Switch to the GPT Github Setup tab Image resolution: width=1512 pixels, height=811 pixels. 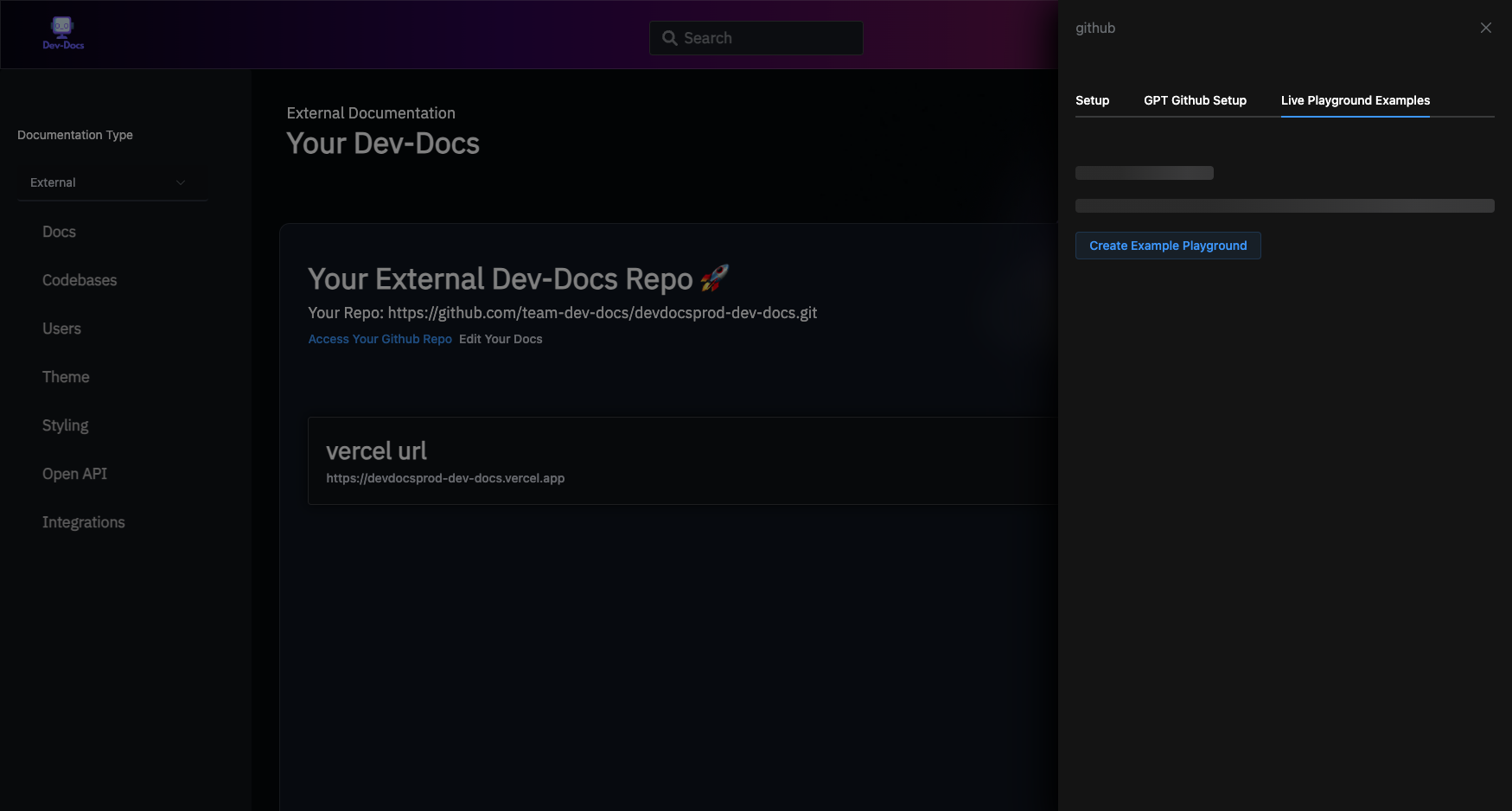[1195, 100]
